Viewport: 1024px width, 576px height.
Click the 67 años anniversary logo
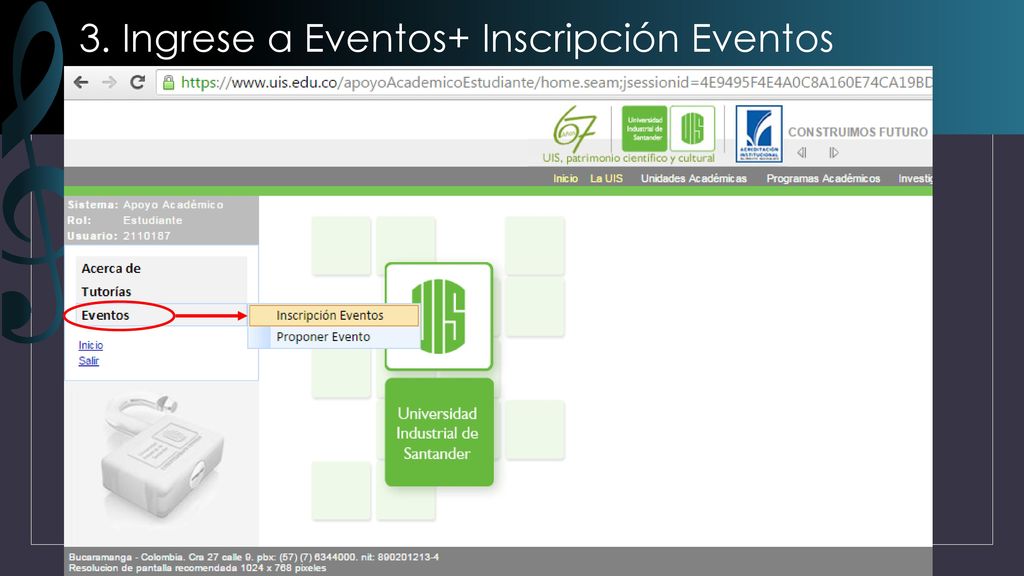(575, 129)
